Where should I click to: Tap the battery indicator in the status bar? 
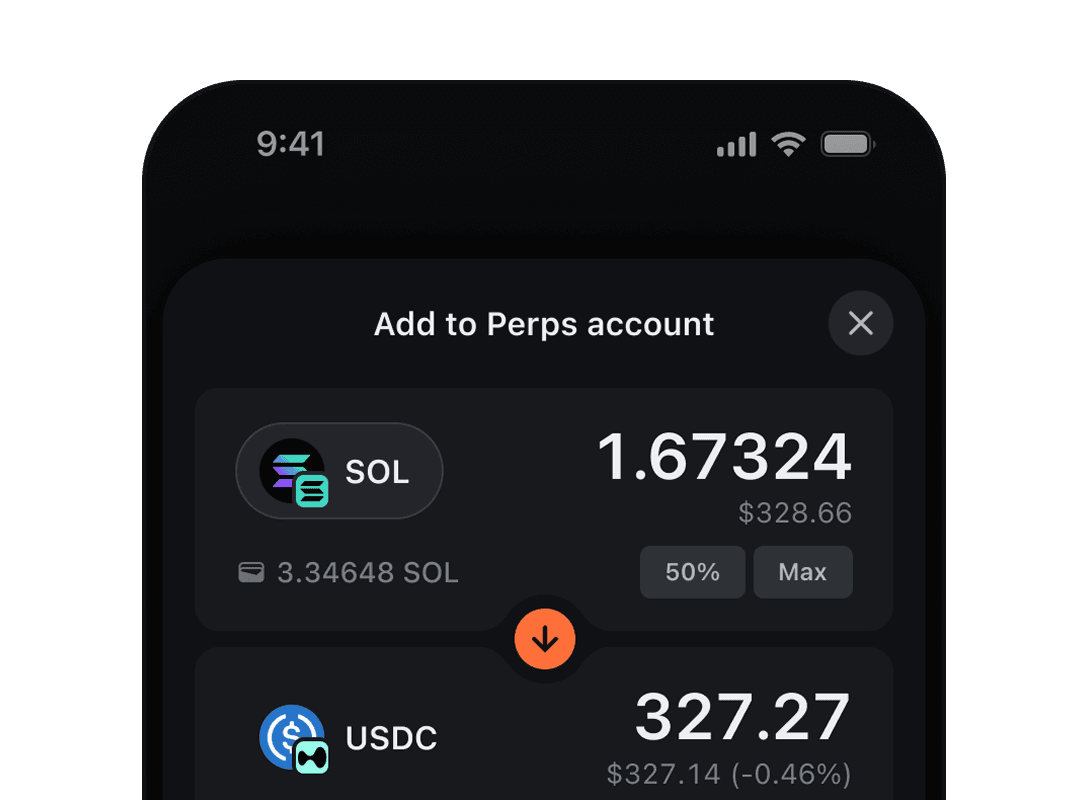click(846, 143)
